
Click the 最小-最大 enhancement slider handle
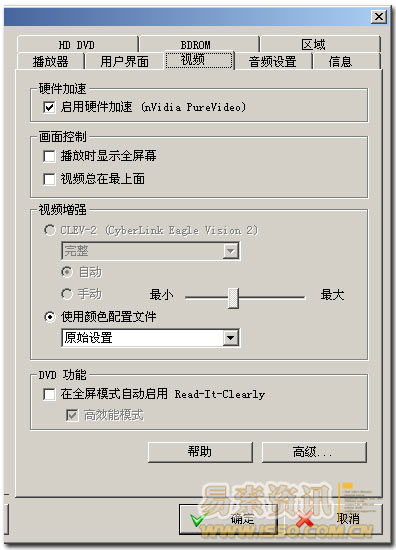[x=233, y=298]
